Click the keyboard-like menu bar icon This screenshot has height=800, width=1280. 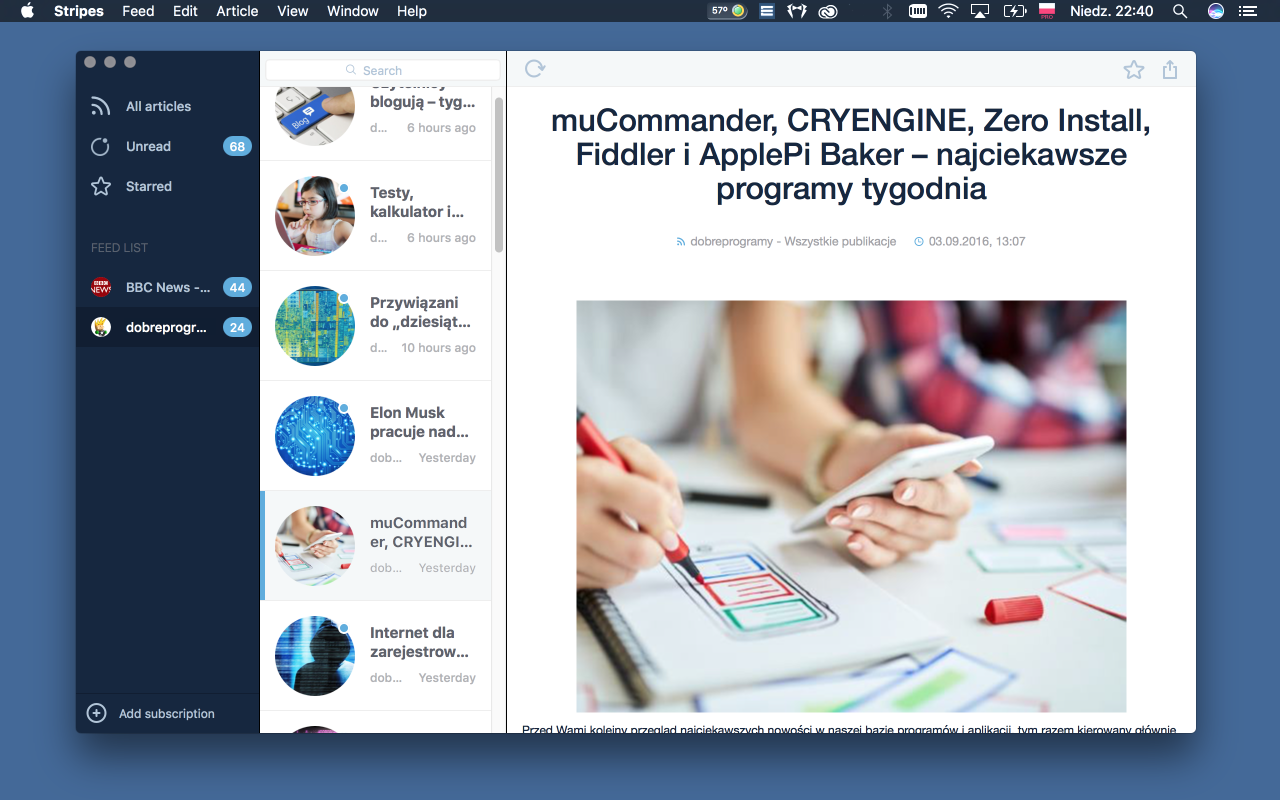(917, 11)
